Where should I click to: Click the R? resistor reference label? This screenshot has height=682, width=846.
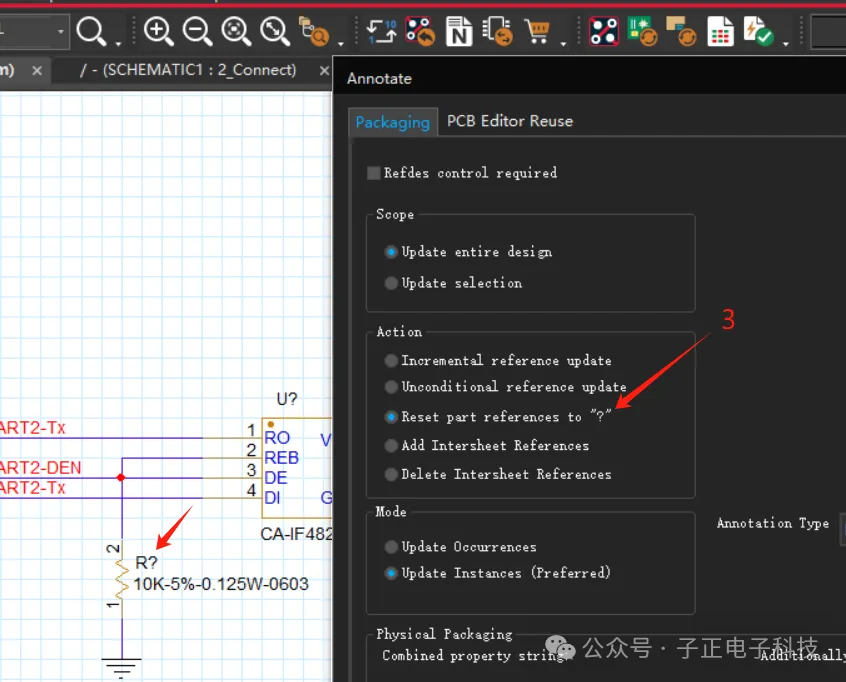pyautogui.click(x=146, y=563)
